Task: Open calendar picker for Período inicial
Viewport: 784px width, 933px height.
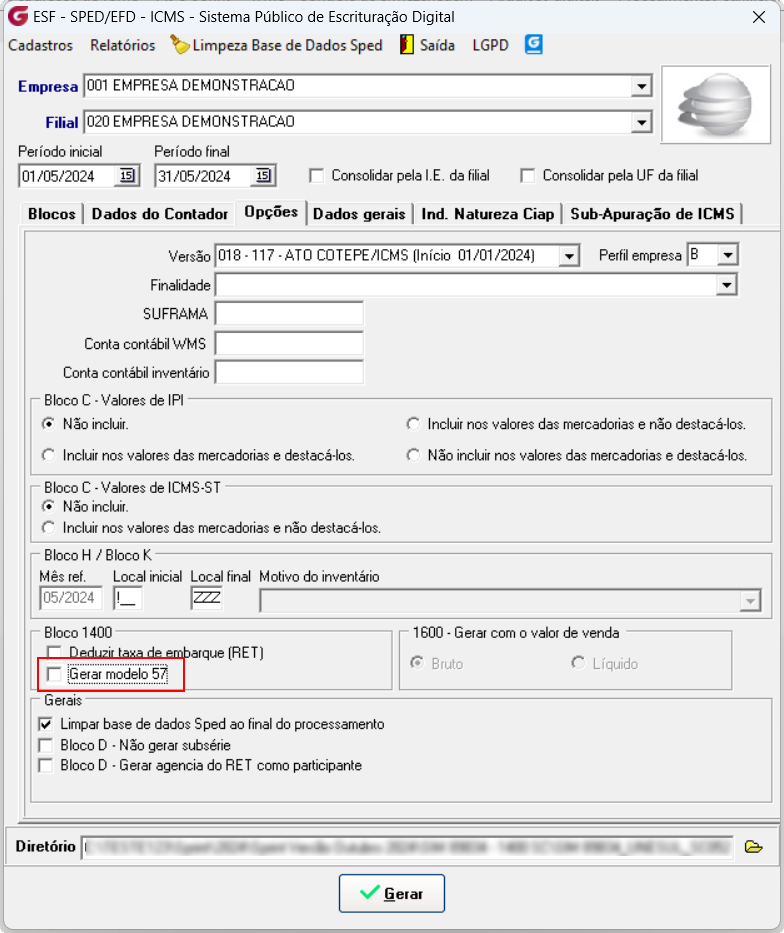Action: click(127, 176)
